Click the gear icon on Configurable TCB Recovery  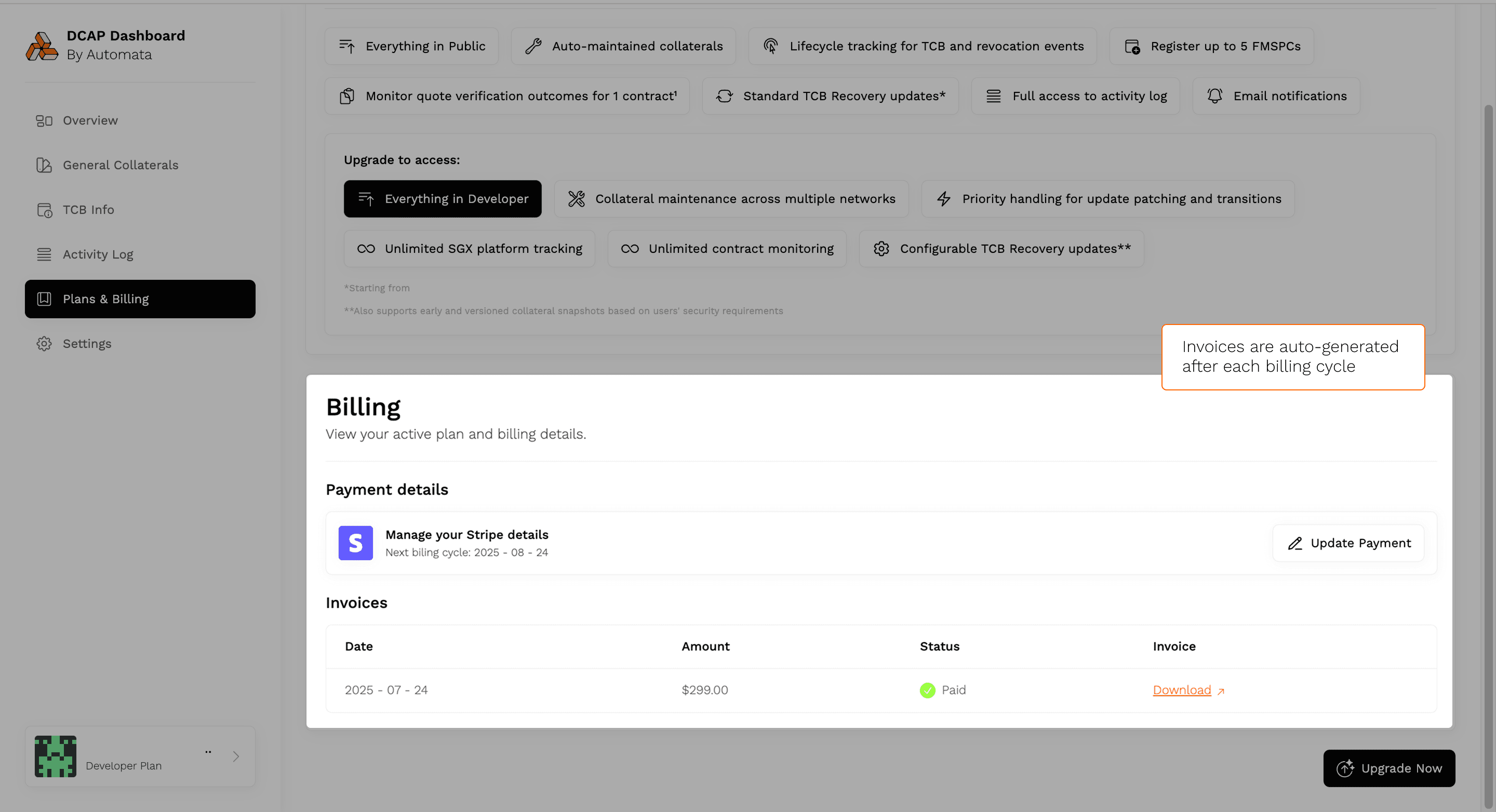click(x=881, y=248)
